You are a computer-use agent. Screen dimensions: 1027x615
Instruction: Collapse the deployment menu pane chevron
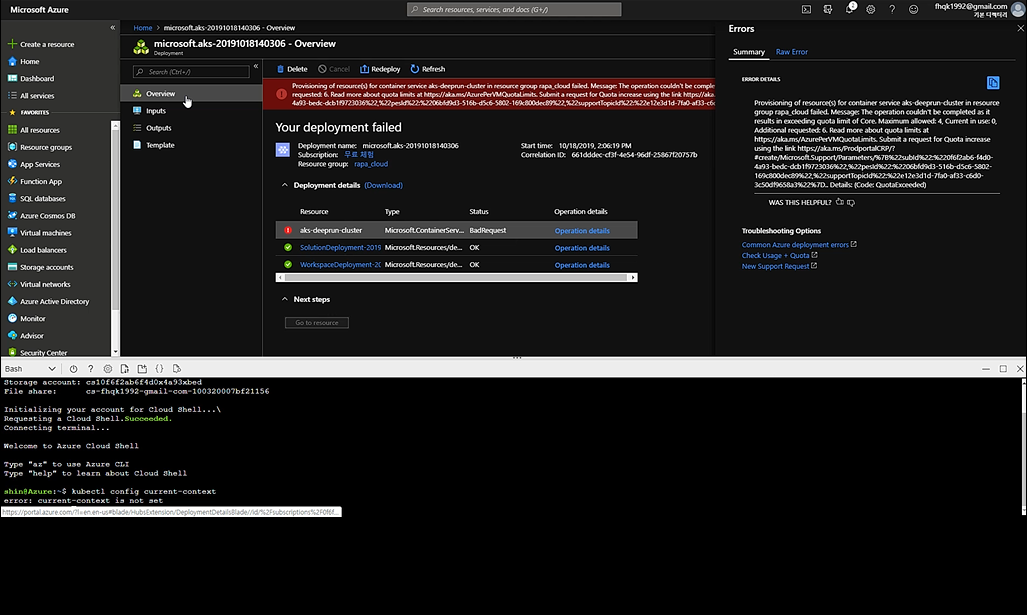(x=256, y=66)
